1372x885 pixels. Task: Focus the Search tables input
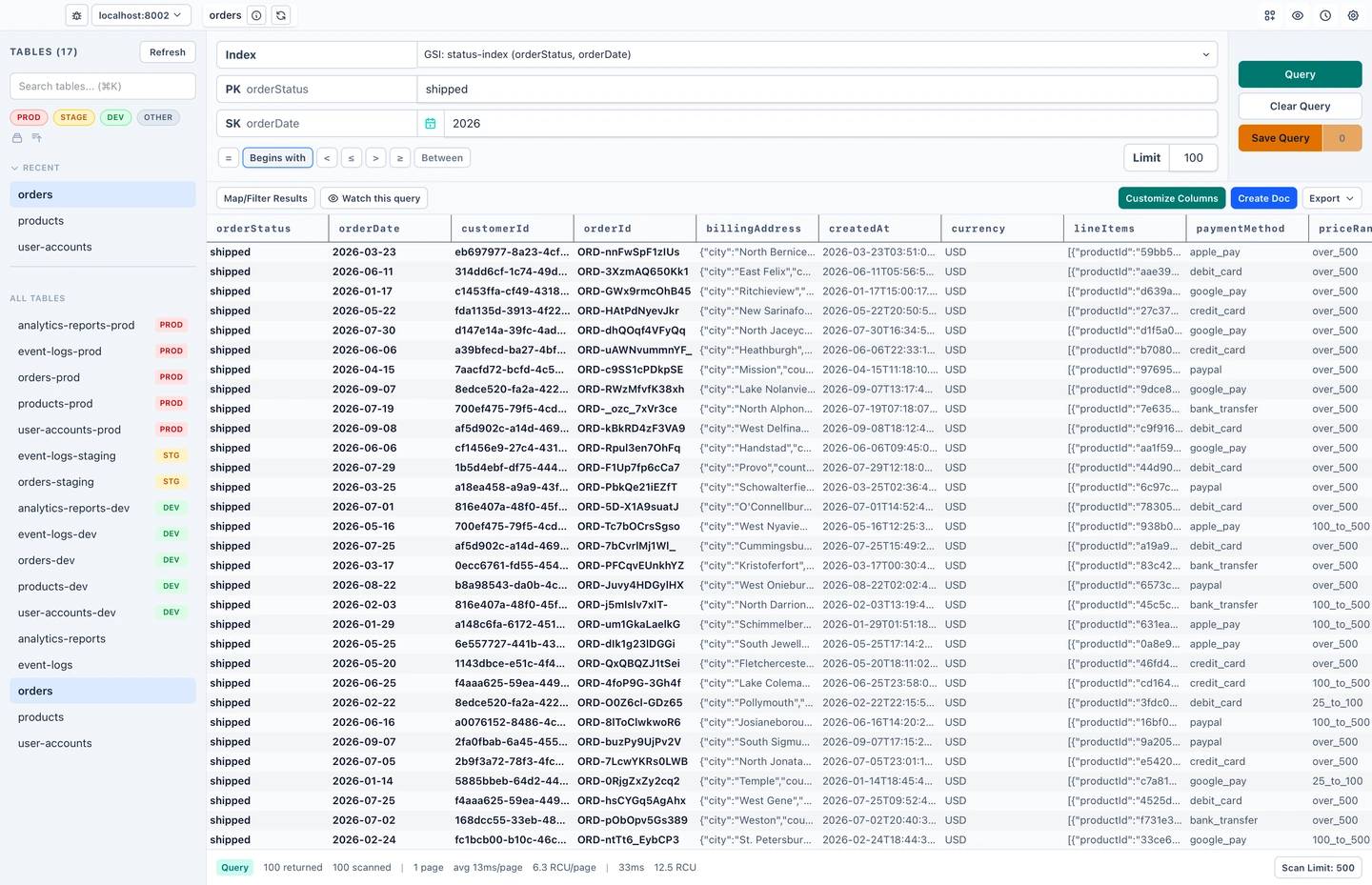[103, 86]
